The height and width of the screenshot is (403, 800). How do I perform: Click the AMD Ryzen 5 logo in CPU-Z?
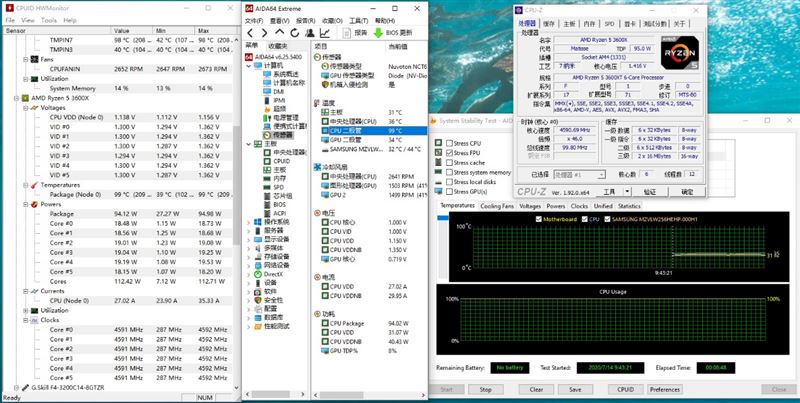[x=679, y=53]
